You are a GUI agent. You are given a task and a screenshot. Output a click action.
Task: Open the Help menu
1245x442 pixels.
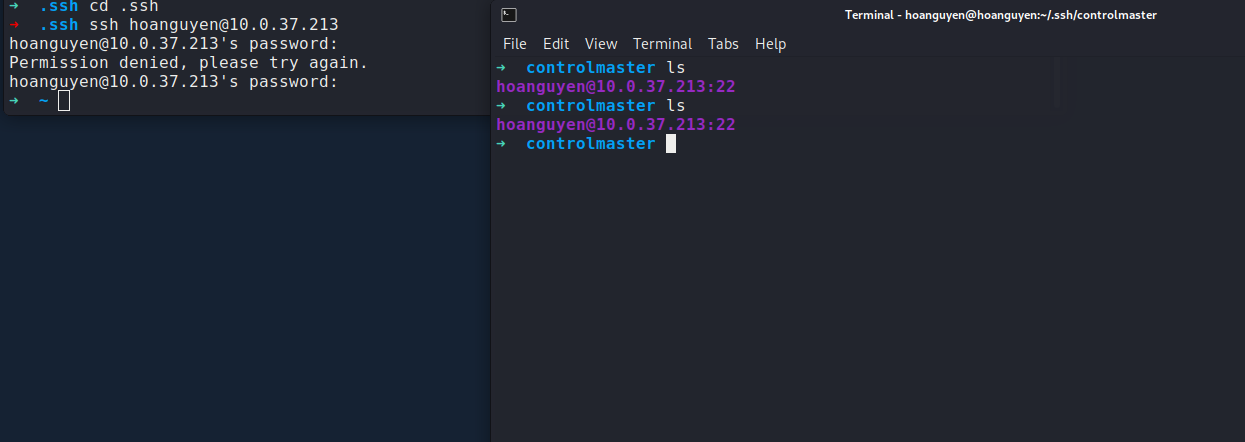point(770,44)
